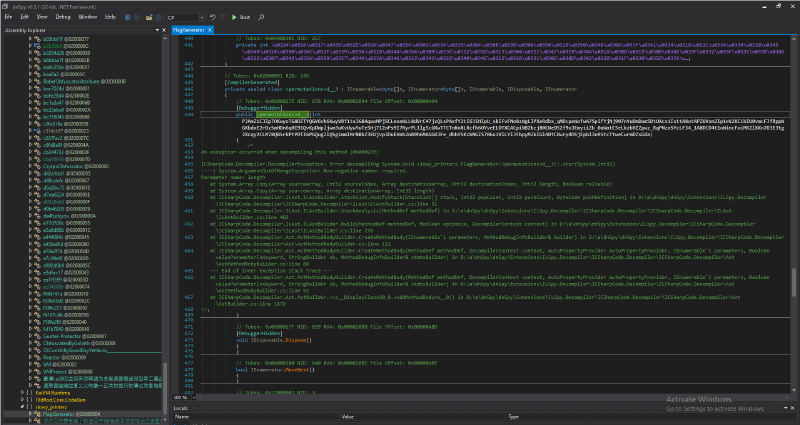This screenshot has width=800, height=425.
Task: Expand the Reactor tree node
Action: [x=30, y=358]
